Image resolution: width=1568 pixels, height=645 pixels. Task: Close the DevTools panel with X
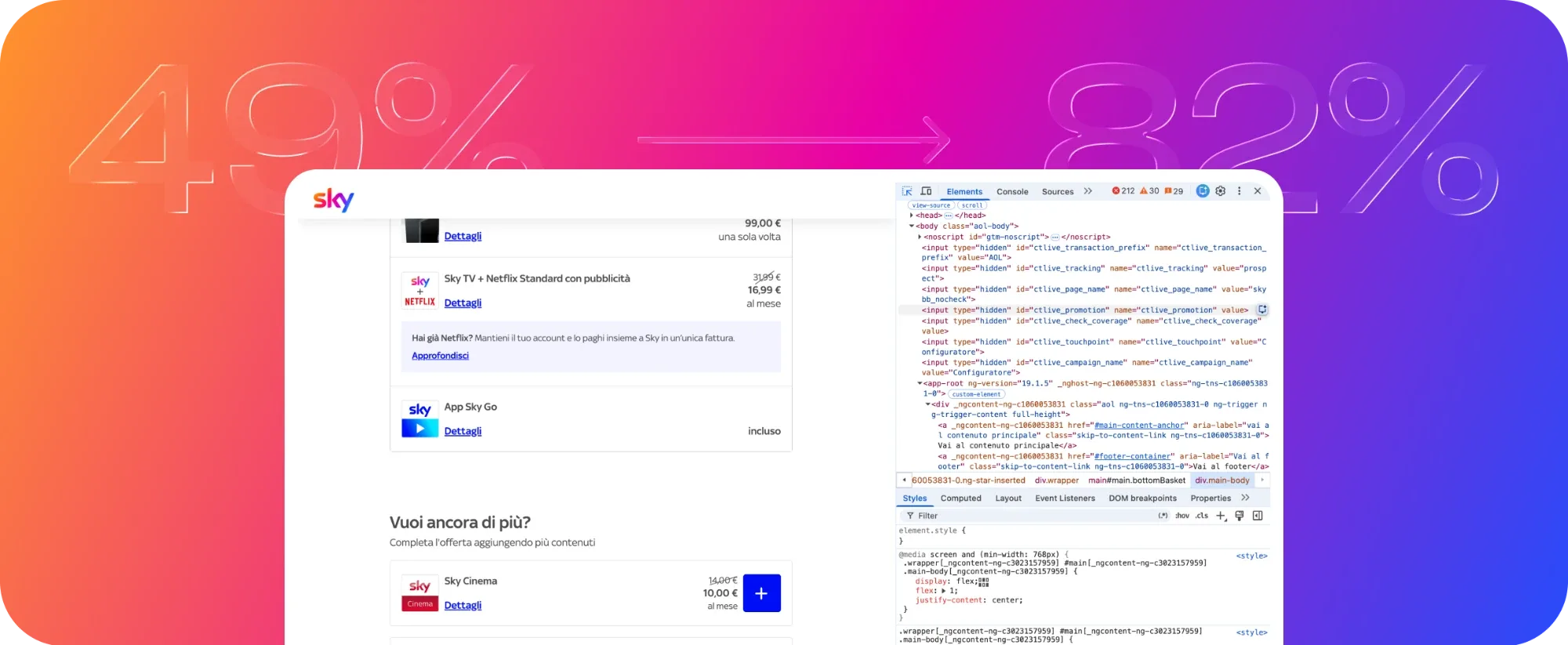pyautogui.click(x=1258, y=191)
